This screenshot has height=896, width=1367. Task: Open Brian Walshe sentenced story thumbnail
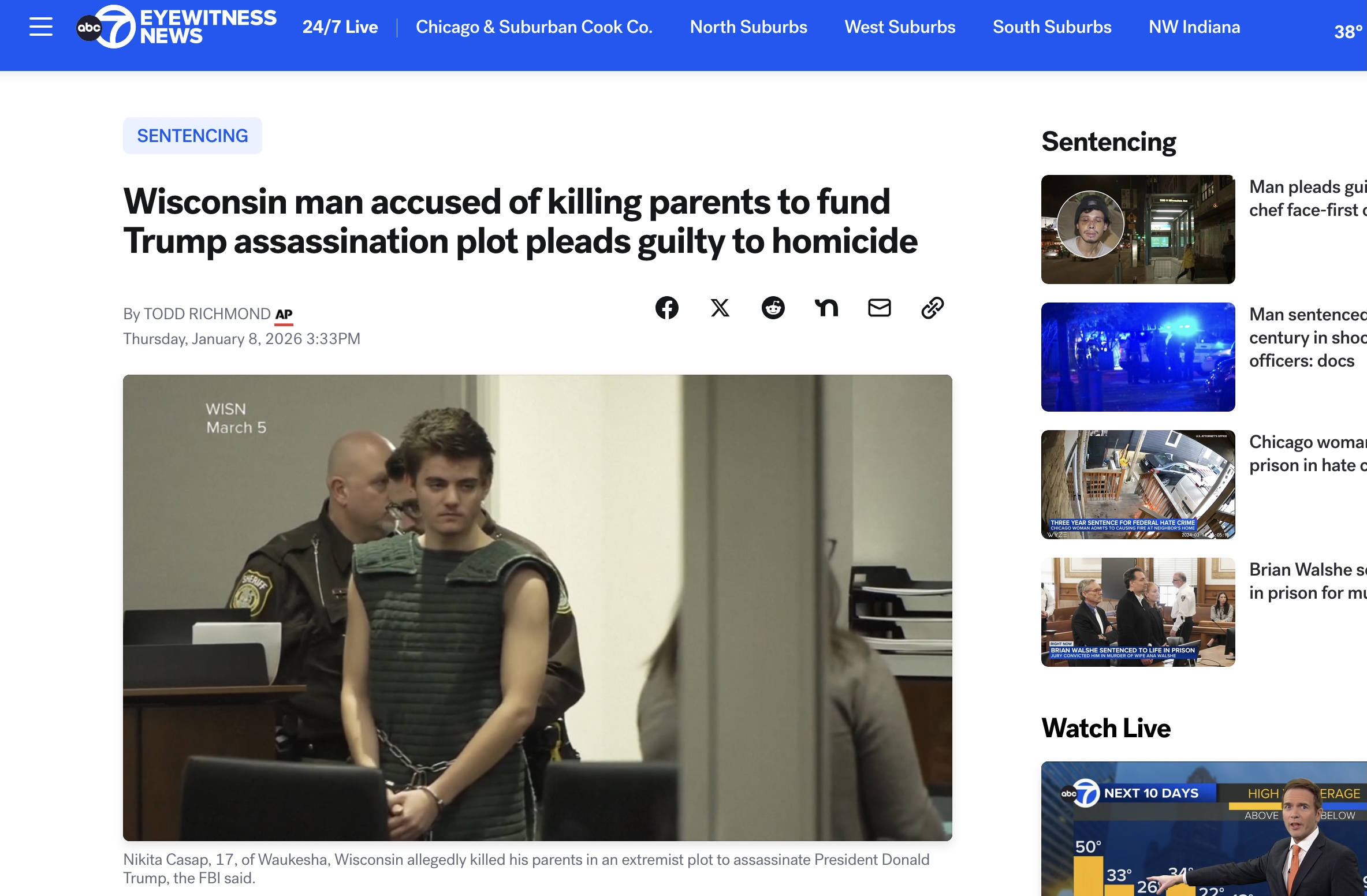pyautogui.click(x=1137, y=611)
